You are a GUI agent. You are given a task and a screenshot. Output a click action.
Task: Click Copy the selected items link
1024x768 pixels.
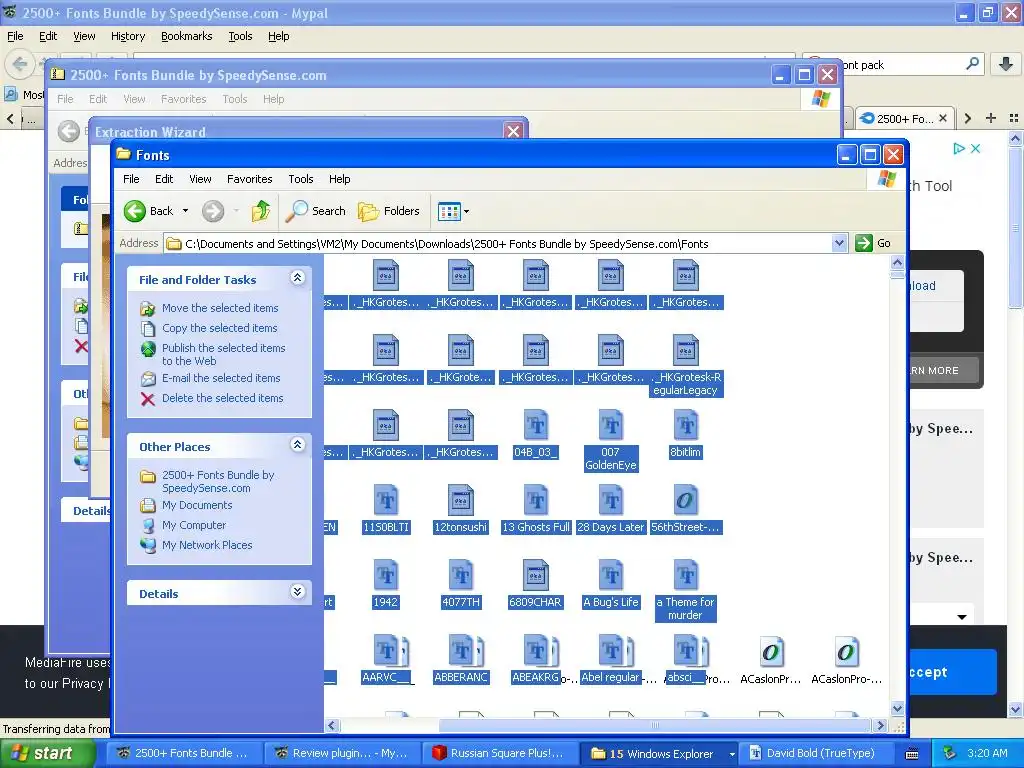coord(219,328)
